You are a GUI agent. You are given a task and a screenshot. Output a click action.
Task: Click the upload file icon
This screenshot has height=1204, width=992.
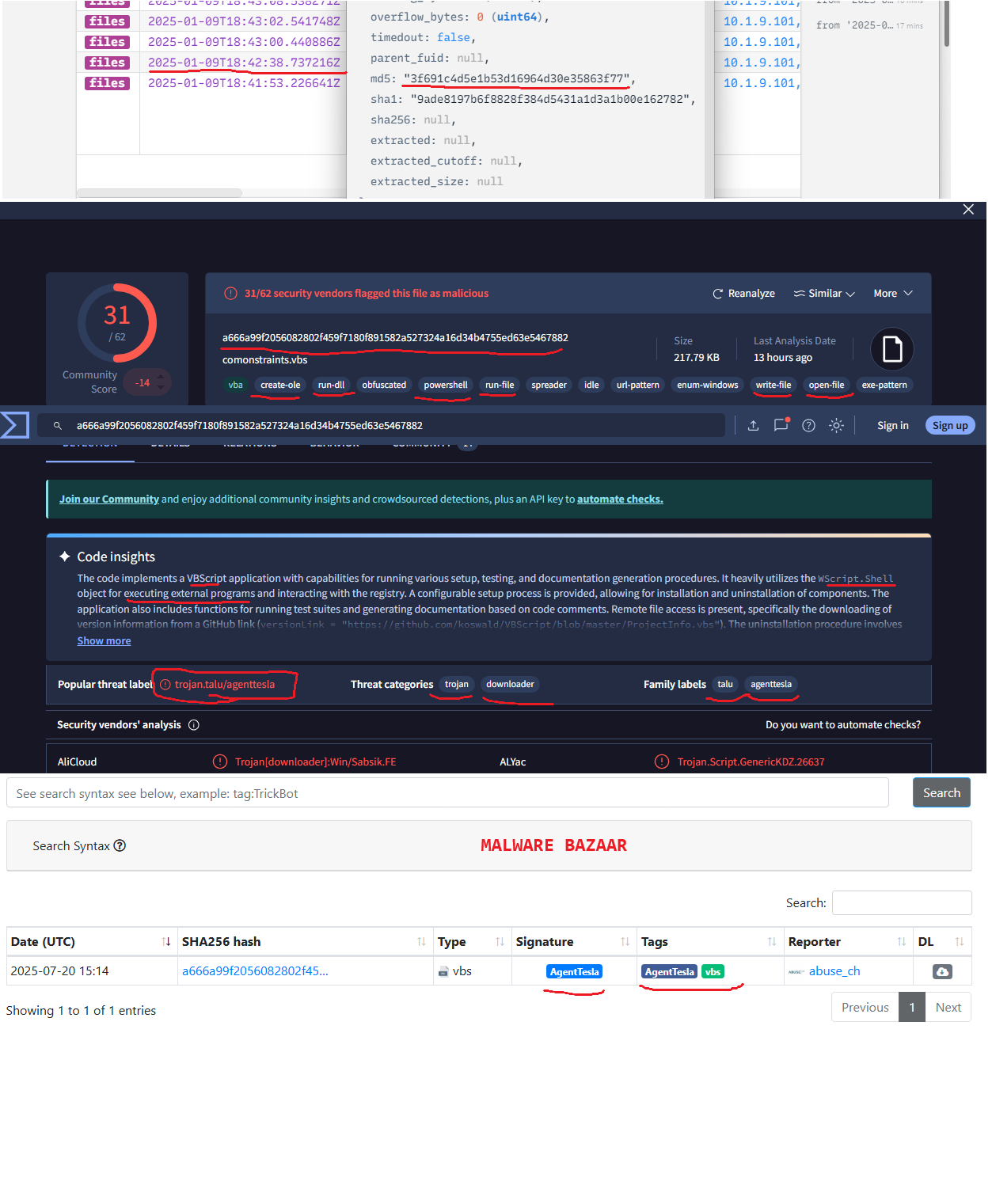point(753,426)
